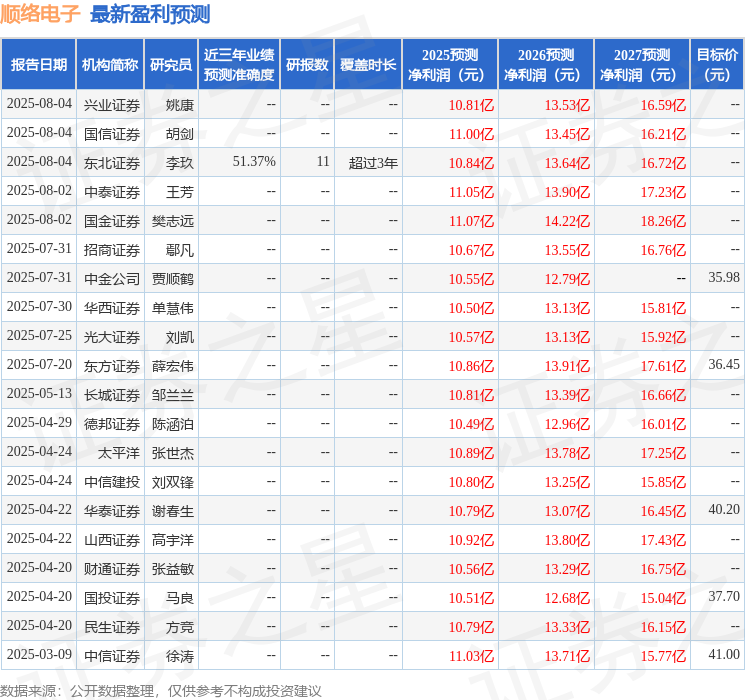Click 2026 forecast 14.22亿
Screen dimensions: 745x700
[x=567, y=221]
